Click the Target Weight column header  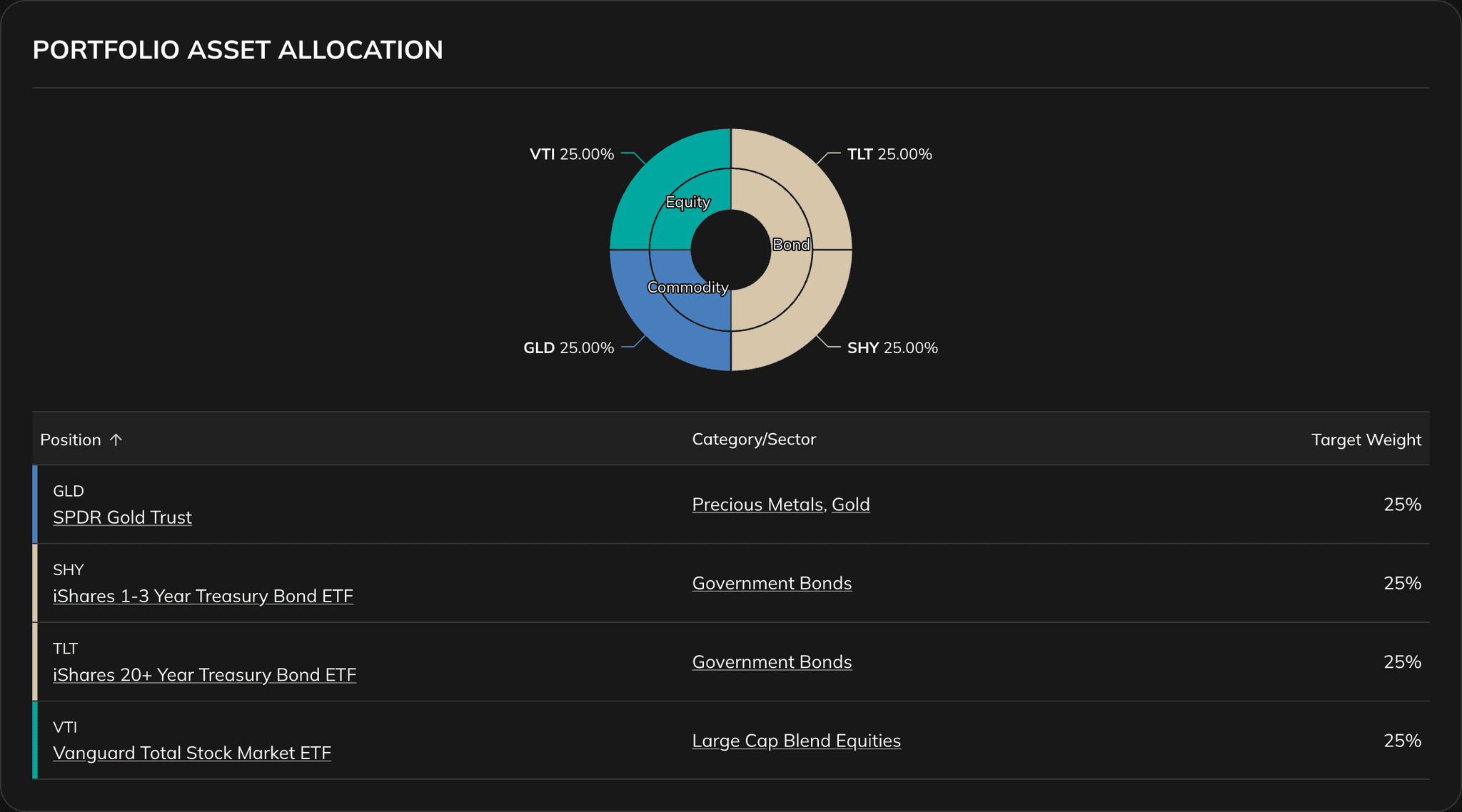(x=1366, y=440)
